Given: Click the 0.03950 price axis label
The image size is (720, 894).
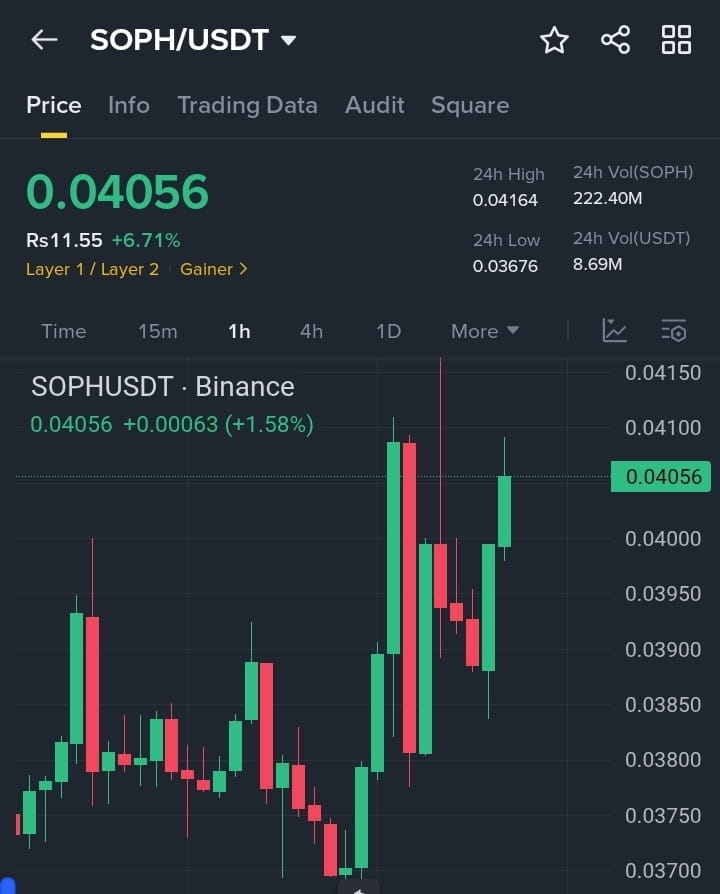Looking at the screenshot, I should tap(663, 594).
